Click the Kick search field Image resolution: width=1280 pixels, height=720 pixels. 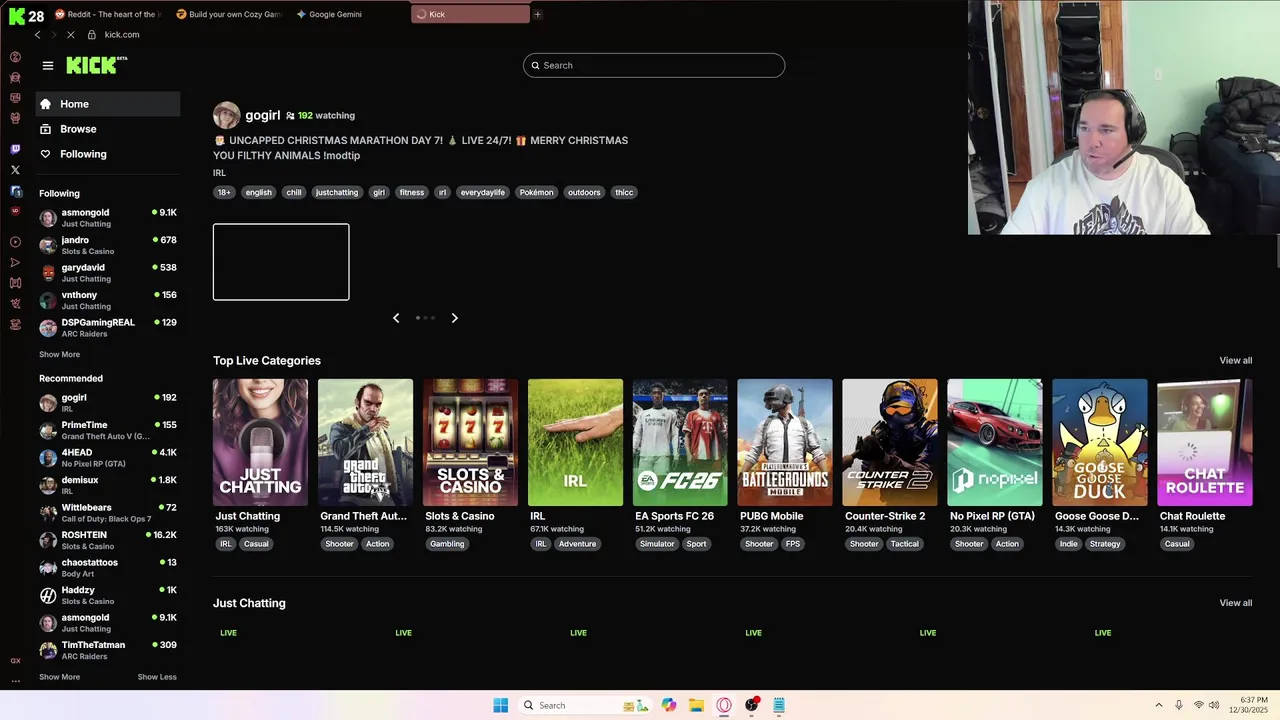(654, 65)
